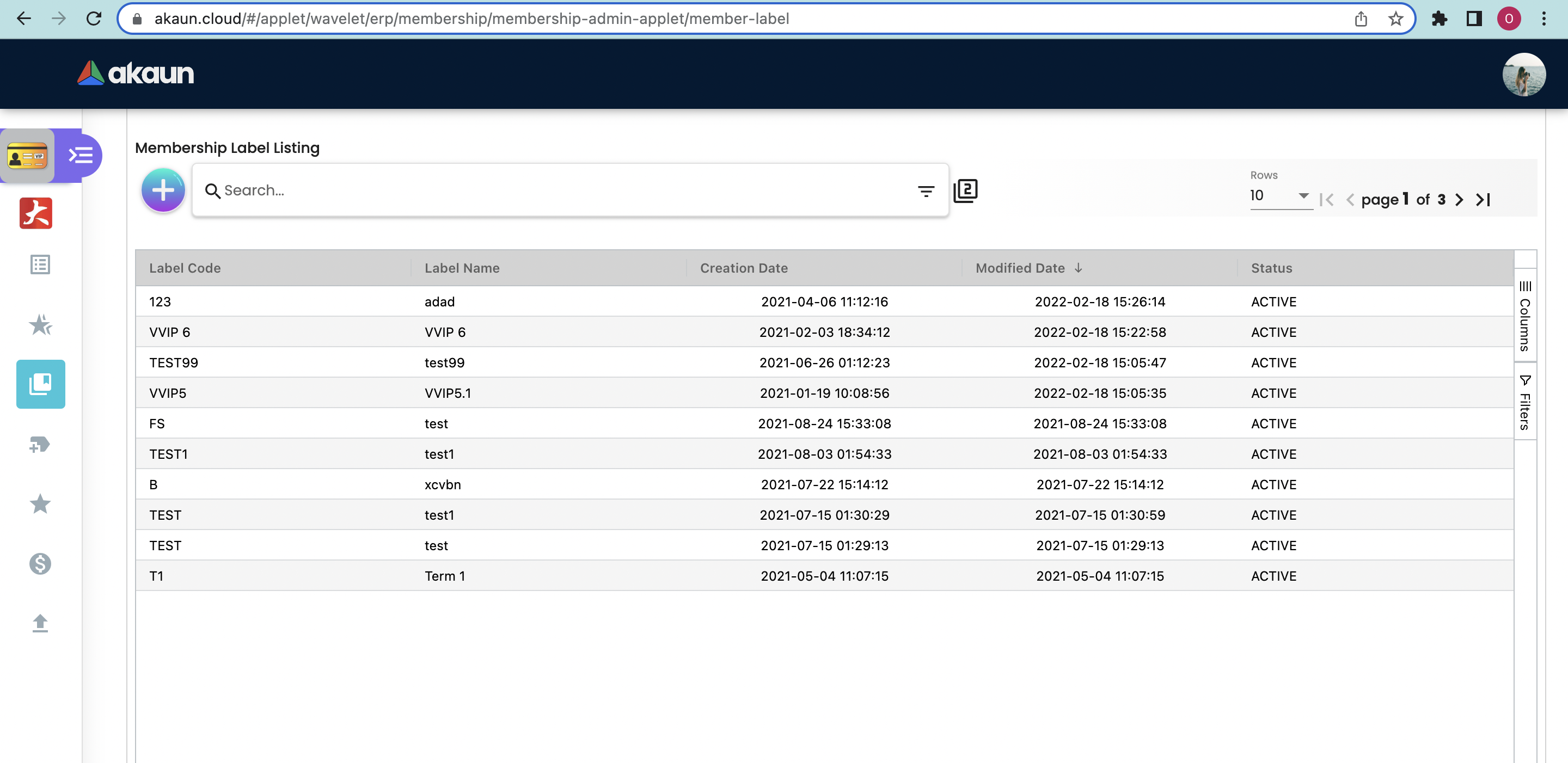Sort by the Modified Date column header
The height and width of the screenshot is (763, 1568).
point(1020,268)
